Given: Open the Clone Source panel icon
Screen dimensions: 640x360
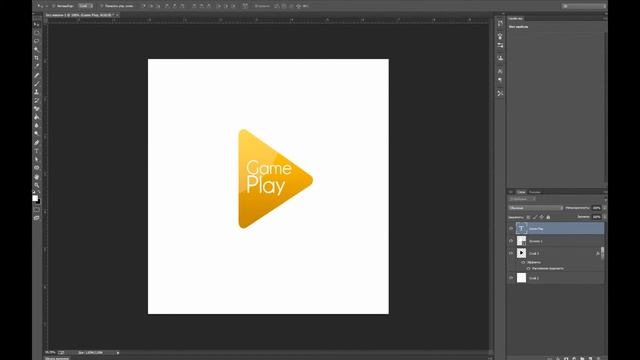Looking at the screenshot, I should 500,58.
